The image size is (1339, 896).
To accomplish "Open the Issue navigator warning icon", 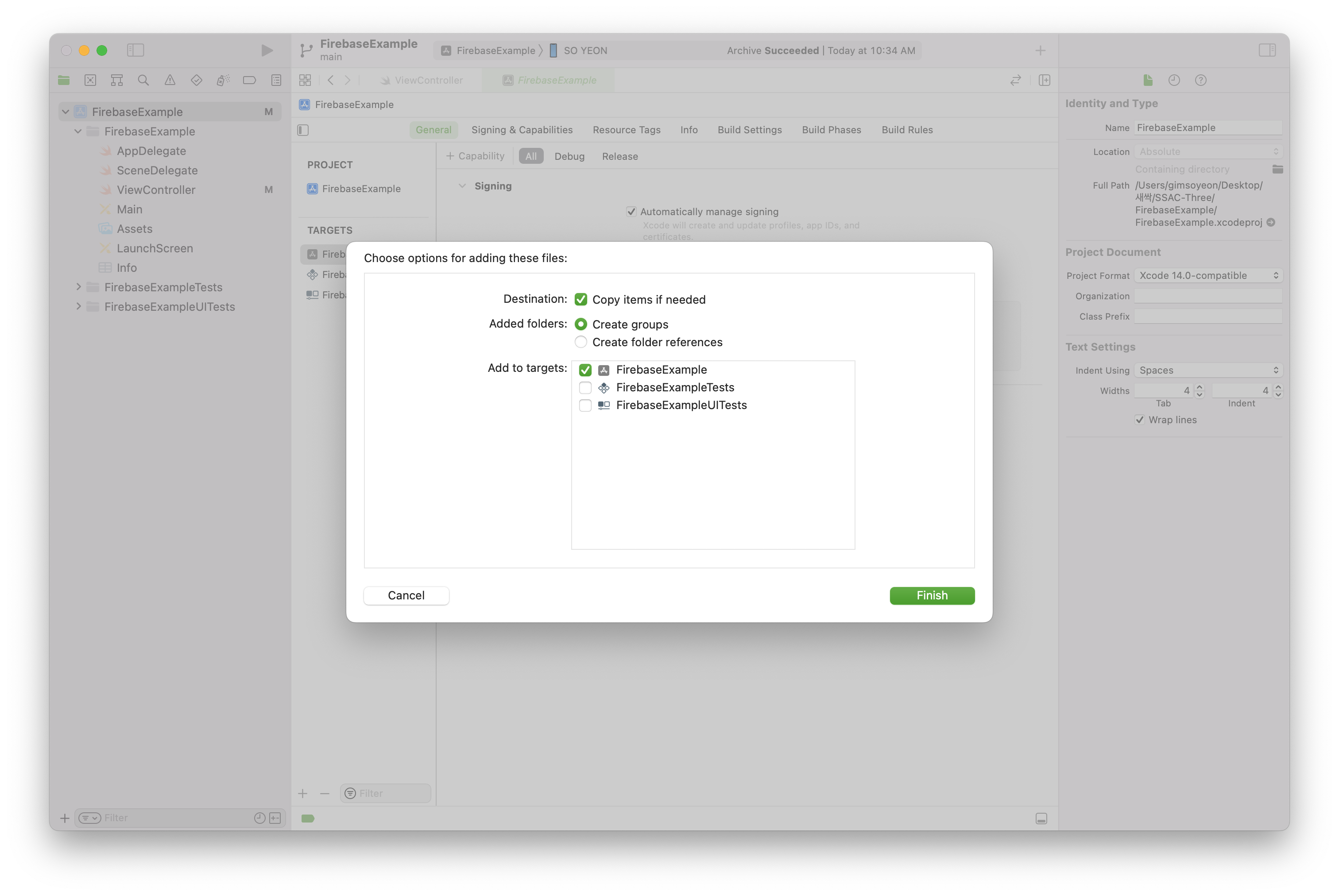I will coord(170,80).
